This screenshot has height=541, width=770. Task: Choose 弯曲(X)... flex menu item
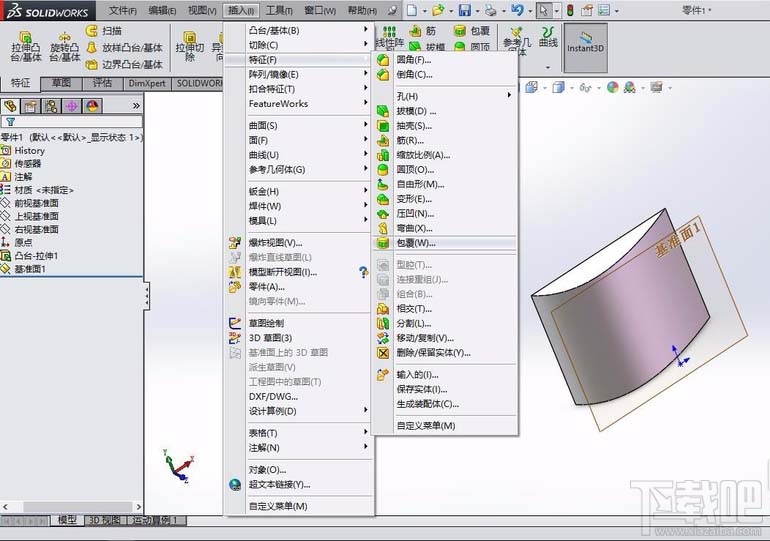pos(444,228)
